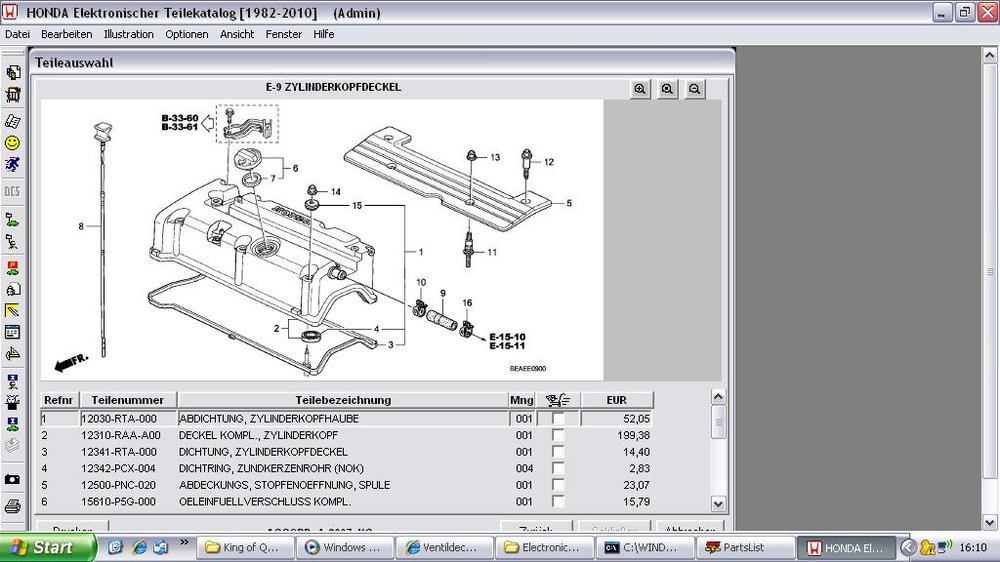Click the Mng column header
The height and width of the screenshot is (562, 1000).
pos(522,400)
